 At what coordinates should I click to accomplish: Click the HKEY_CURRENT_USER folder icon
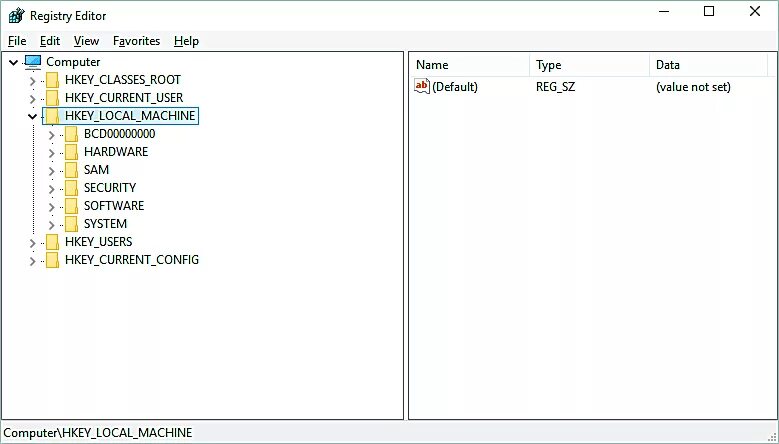click(53, 98)
